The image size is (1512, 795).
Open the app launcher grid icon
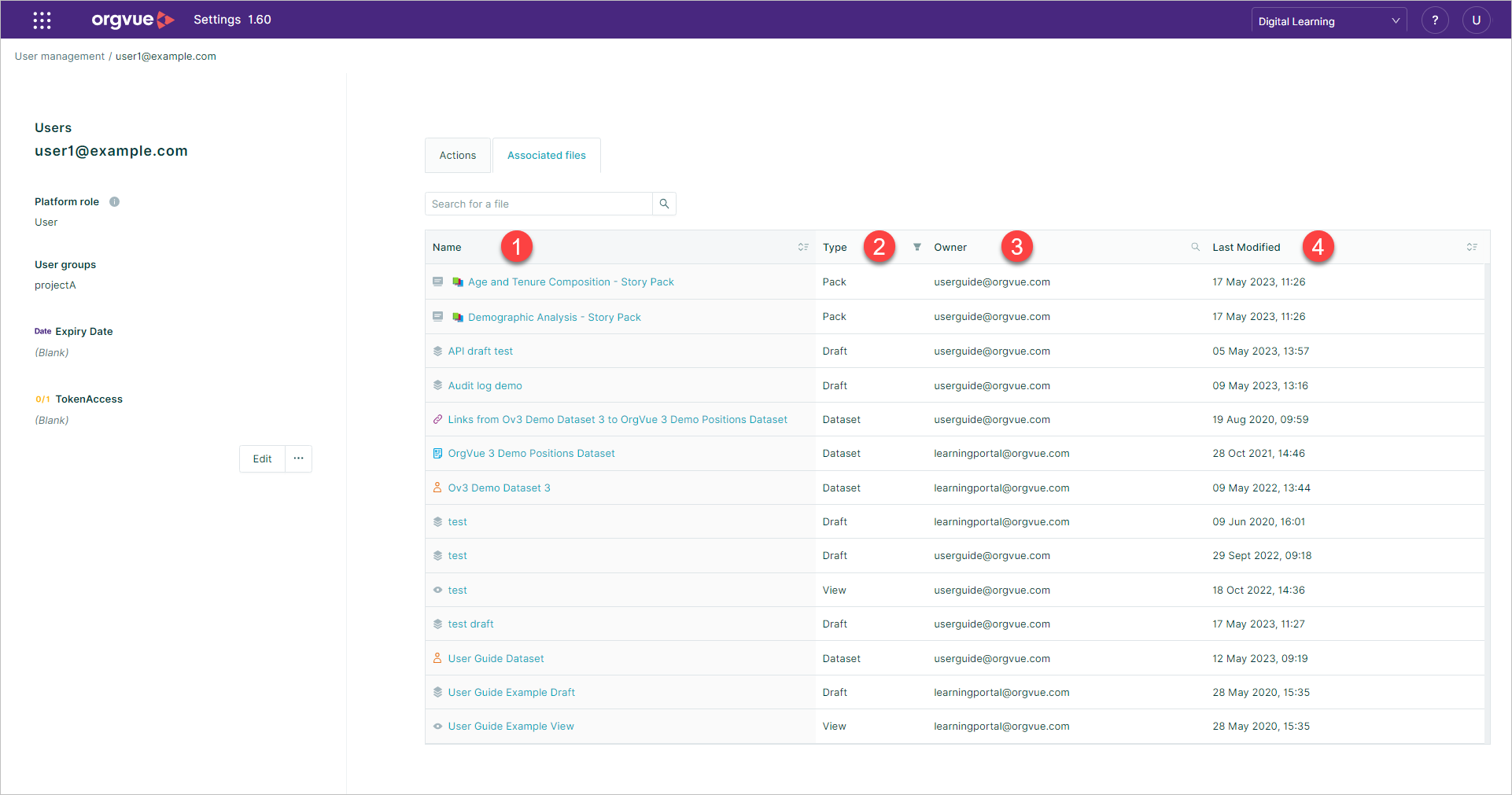tap(42, 20)
